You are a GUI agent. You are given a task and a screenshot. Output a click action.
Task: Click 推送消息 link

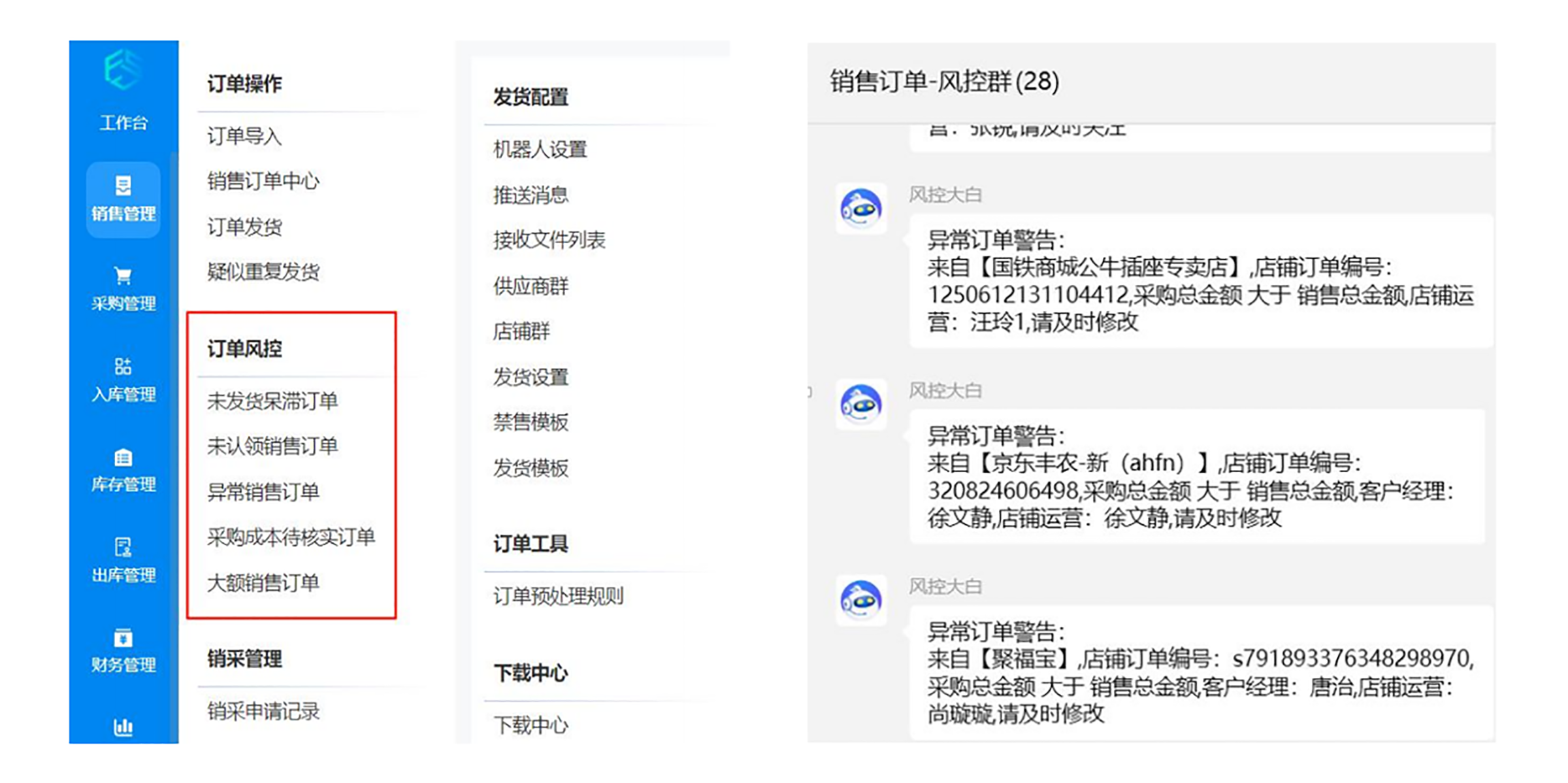[x=531, y=195]
